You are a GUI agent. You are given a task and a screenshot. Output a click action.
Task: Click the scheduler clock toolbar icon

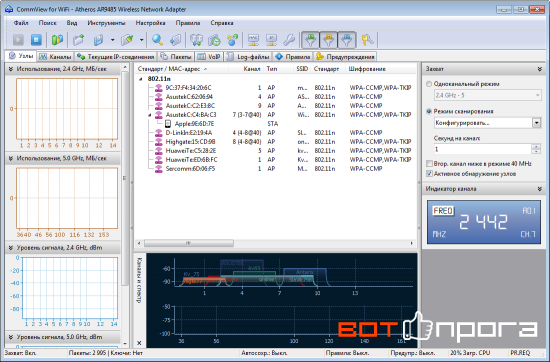[x=214, y=40]
